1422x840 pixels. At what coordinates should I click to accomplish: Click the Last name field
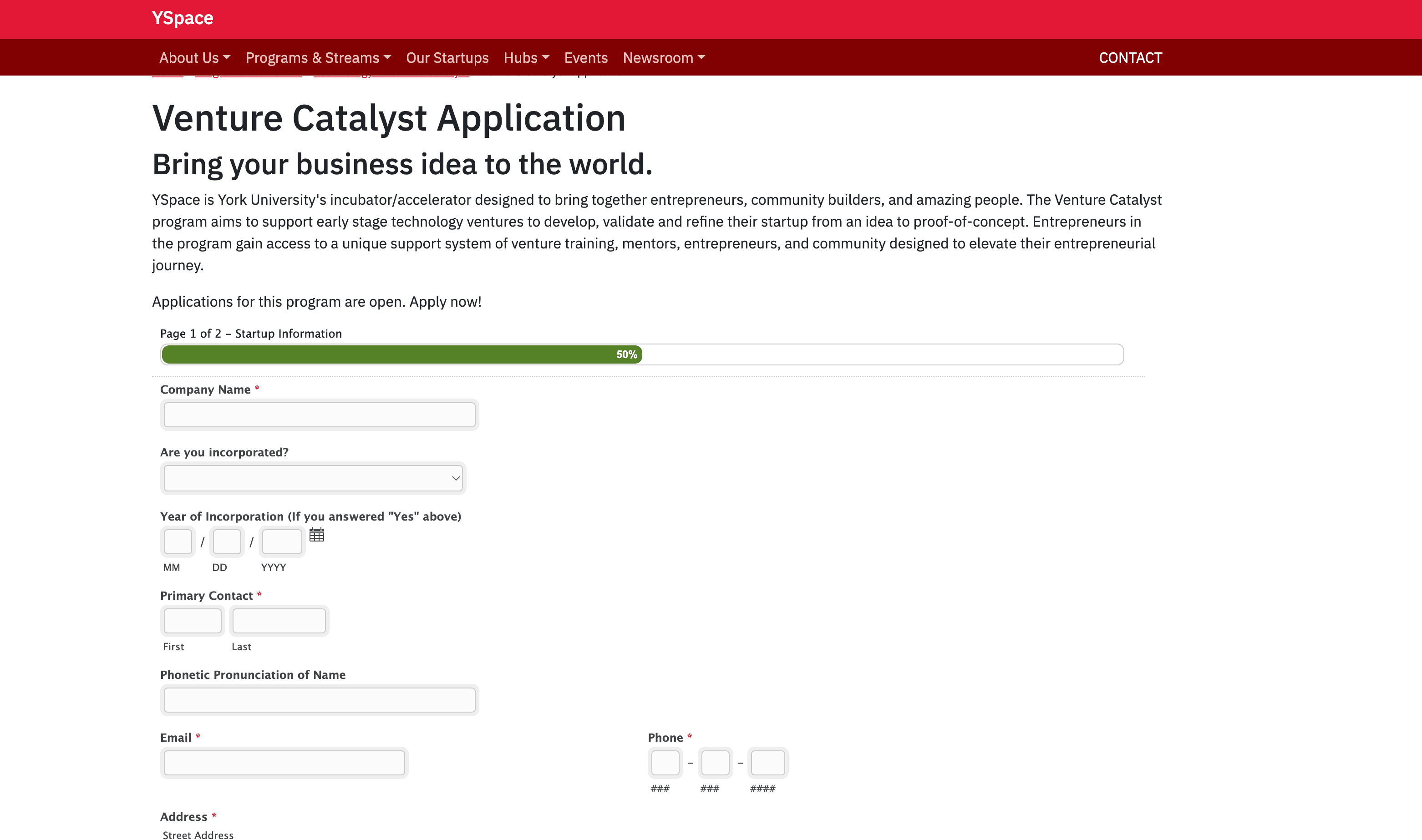279,621
